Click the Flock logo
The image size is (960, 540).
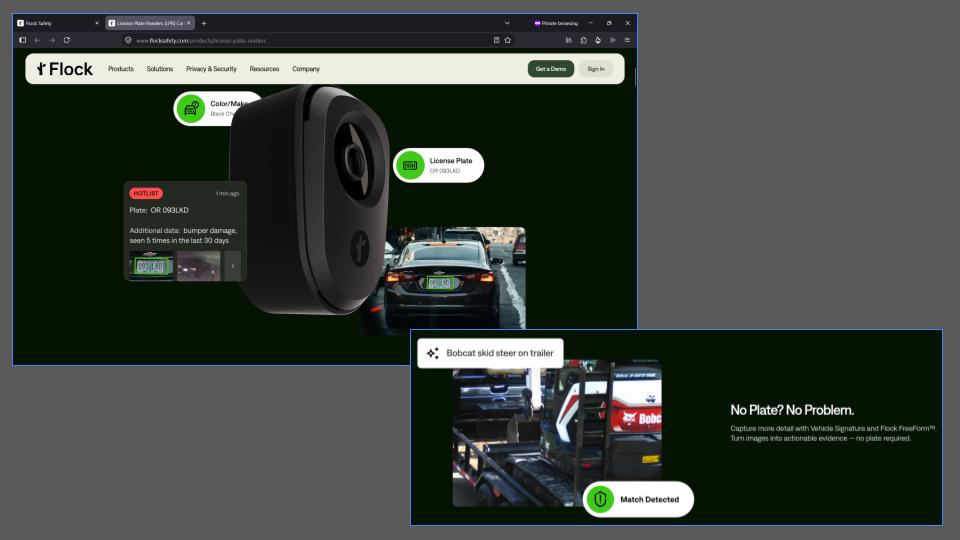[x=64, y=69]
